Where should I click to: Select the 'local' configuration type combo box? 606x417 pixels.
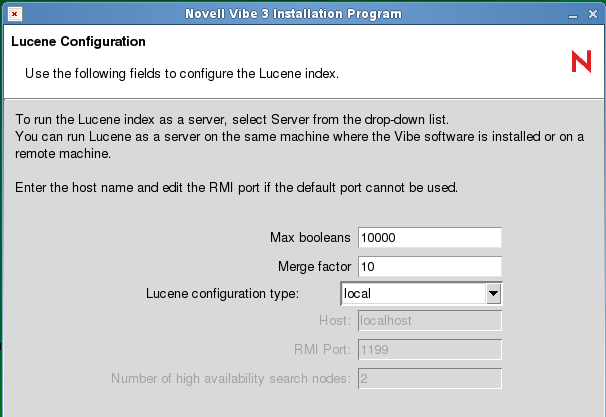pos(412,294)
